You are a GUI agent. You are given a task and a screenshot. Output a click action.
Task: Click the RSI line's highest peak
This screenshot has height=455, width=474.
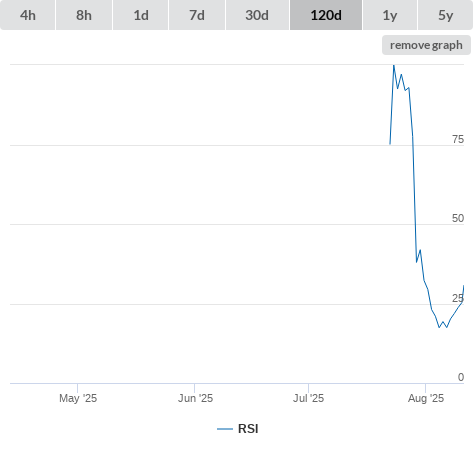coord(394,66)
